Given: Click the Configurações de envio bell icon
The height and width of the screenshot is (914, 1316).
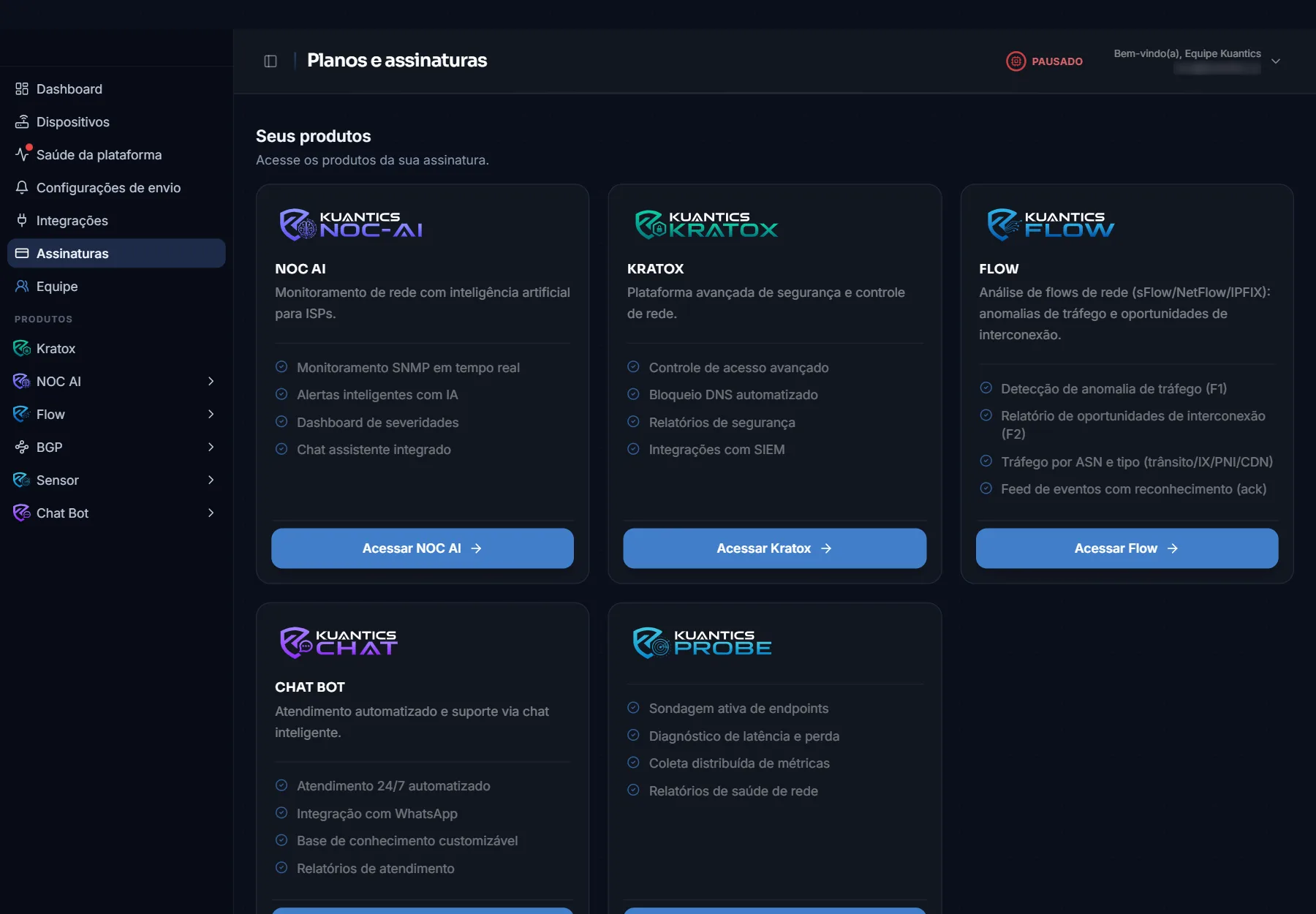Looking at the screenshot, I should coord(22,187).
